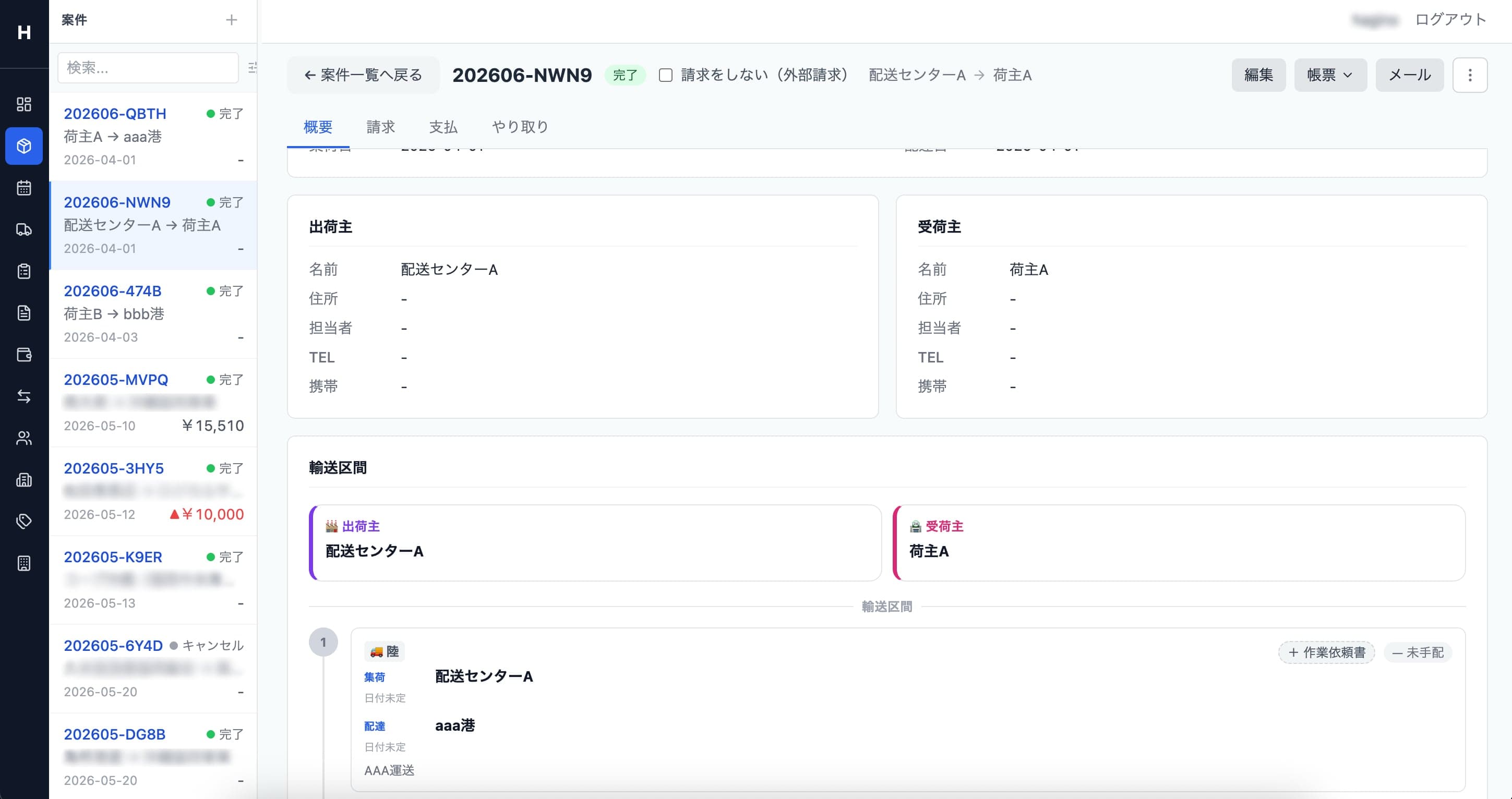This screenshot has height=799, width=1512.
Task: Click the 陸 transport mode badge
Action: (x=385, y=651)
